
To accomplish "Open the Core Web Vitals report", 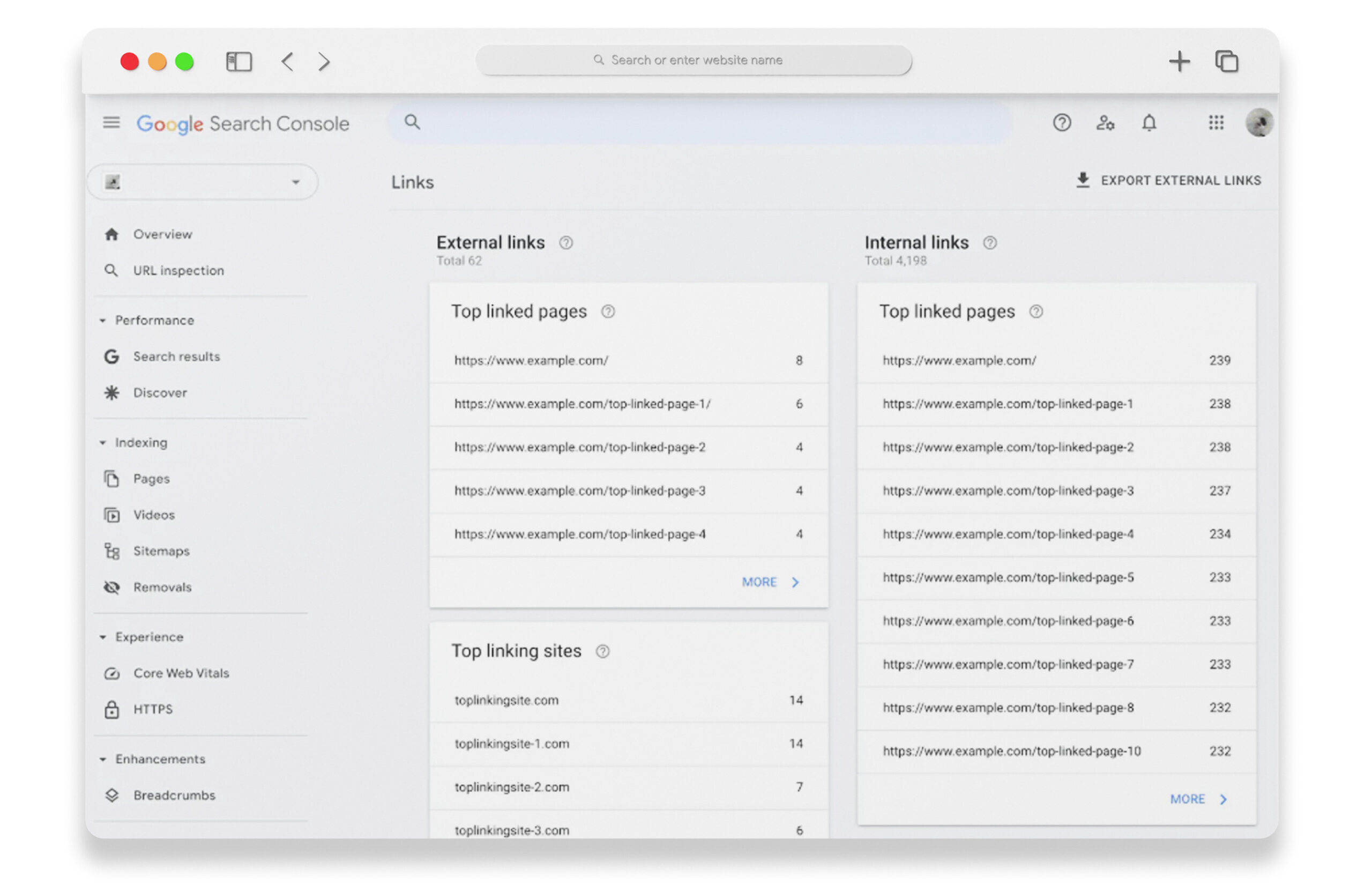I will coord(181,673).
